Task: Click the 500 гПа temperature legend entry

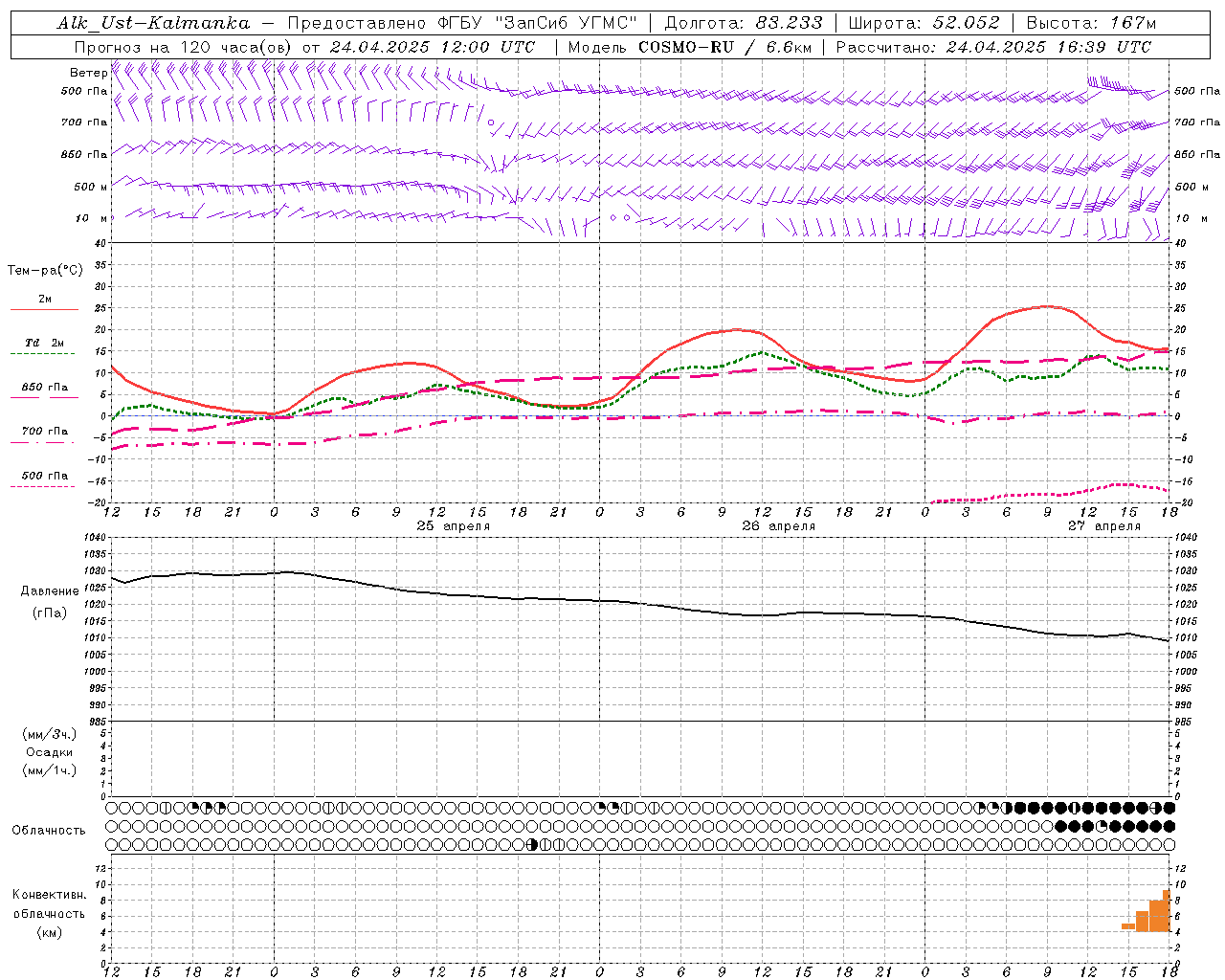Action: 45,476
